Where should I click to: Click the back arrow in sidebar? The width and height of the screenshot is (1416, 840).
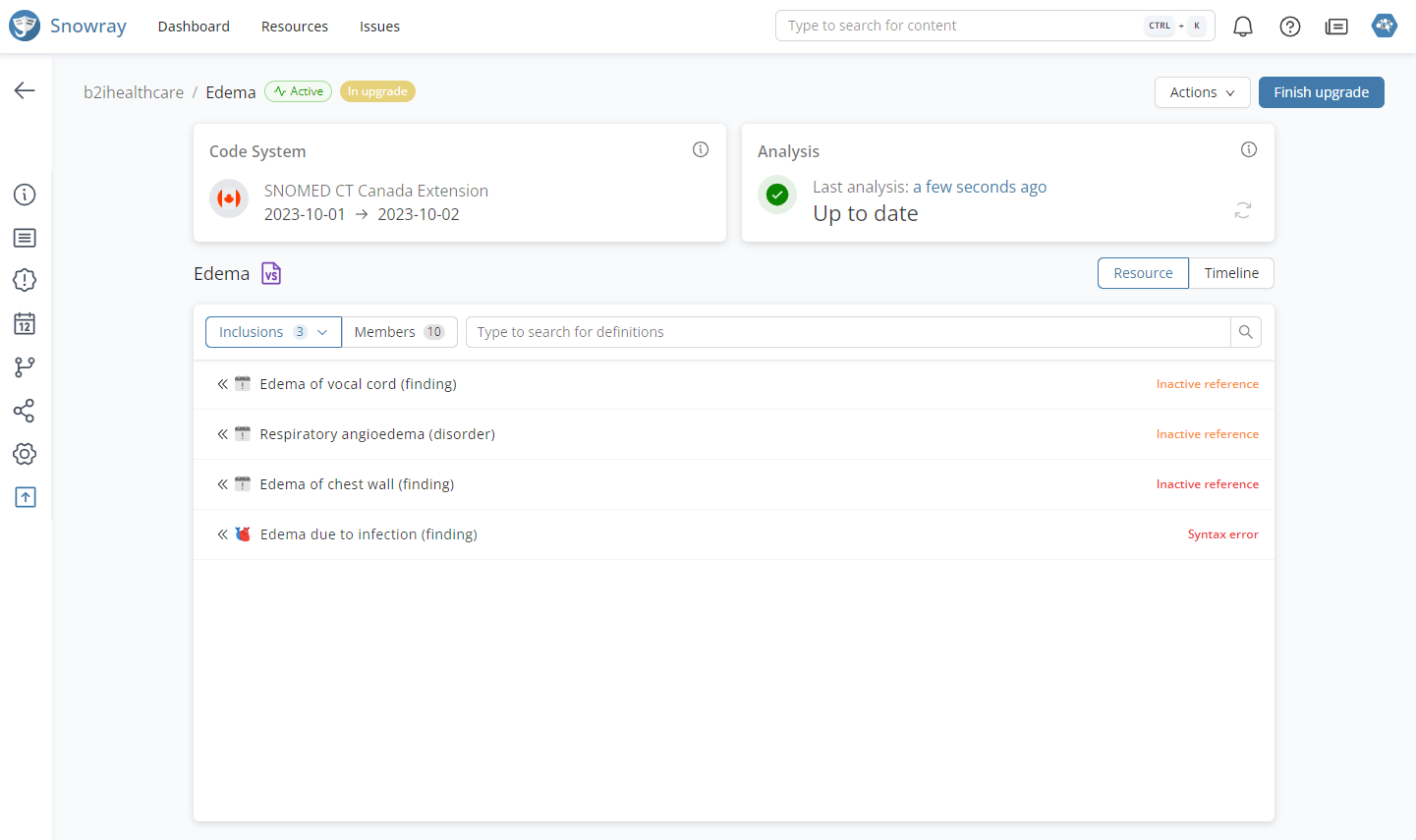pos(25,90)
